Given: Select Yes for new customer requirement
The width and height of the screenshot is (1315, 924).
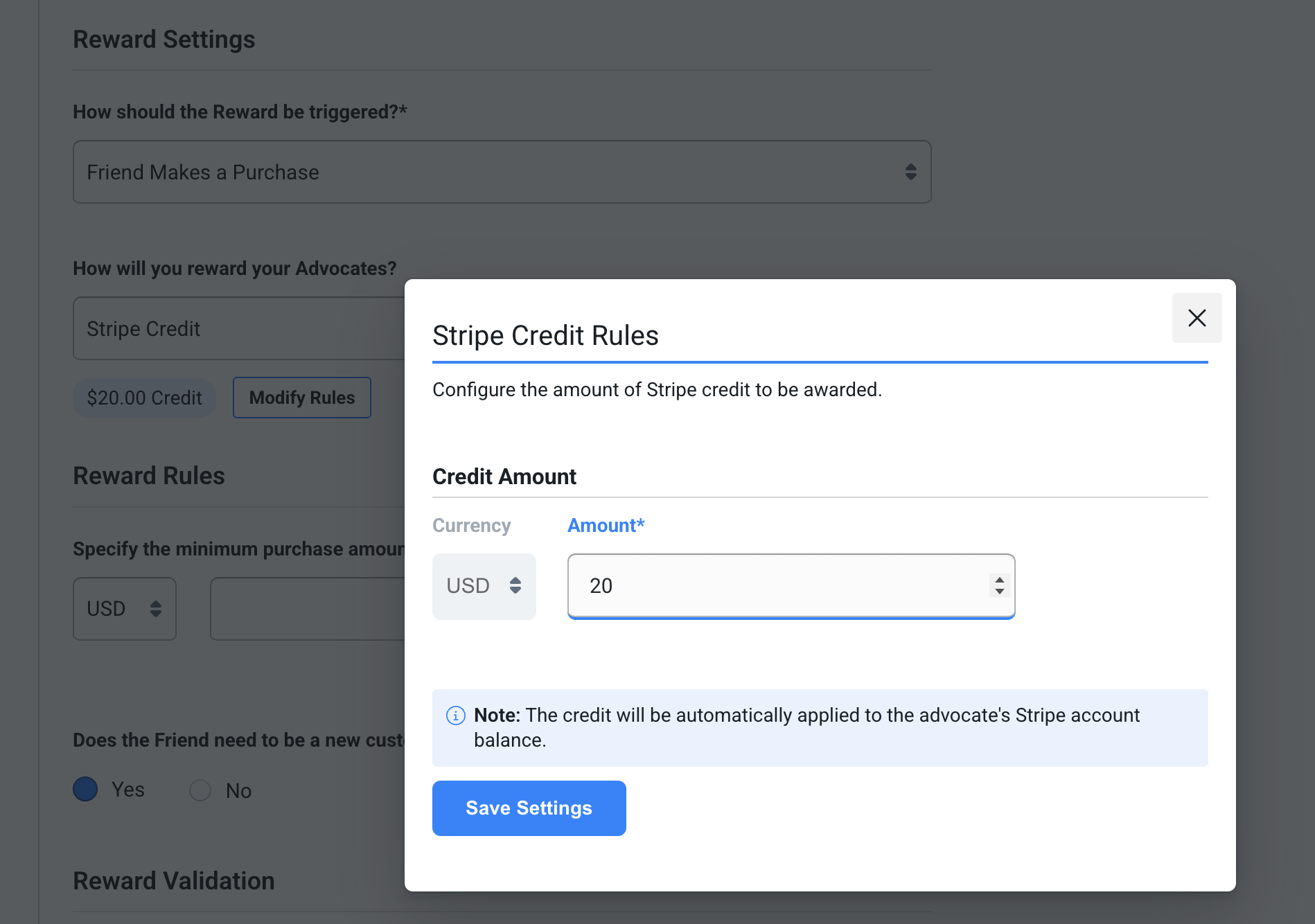Looking at the screenshot, I should click(x=85, y=789).
